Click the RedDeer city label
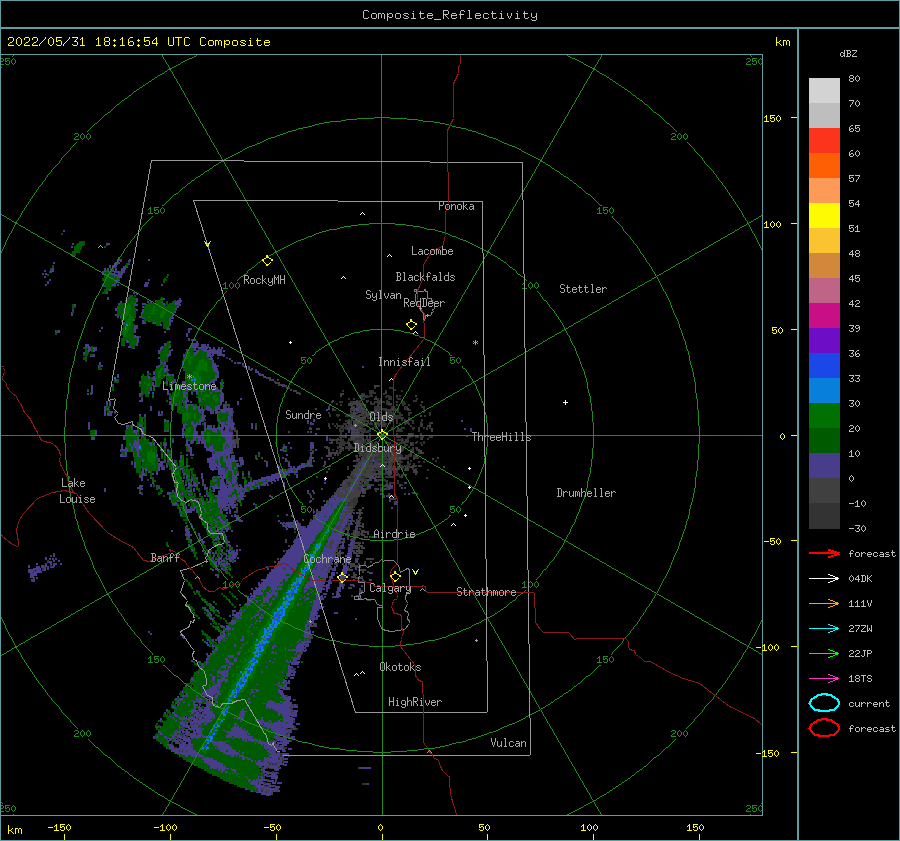Screen dimensions: 900x841 point(424,303)
